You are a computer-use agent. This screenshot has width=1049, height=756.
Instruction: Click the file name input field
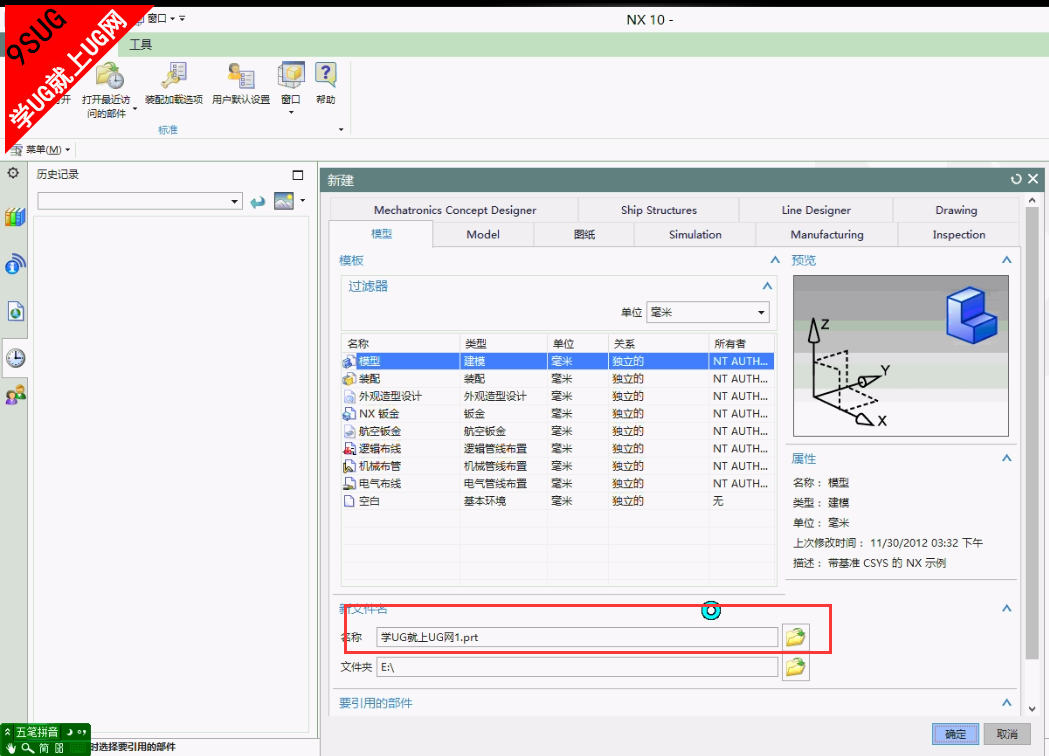[x=577, y=637]
